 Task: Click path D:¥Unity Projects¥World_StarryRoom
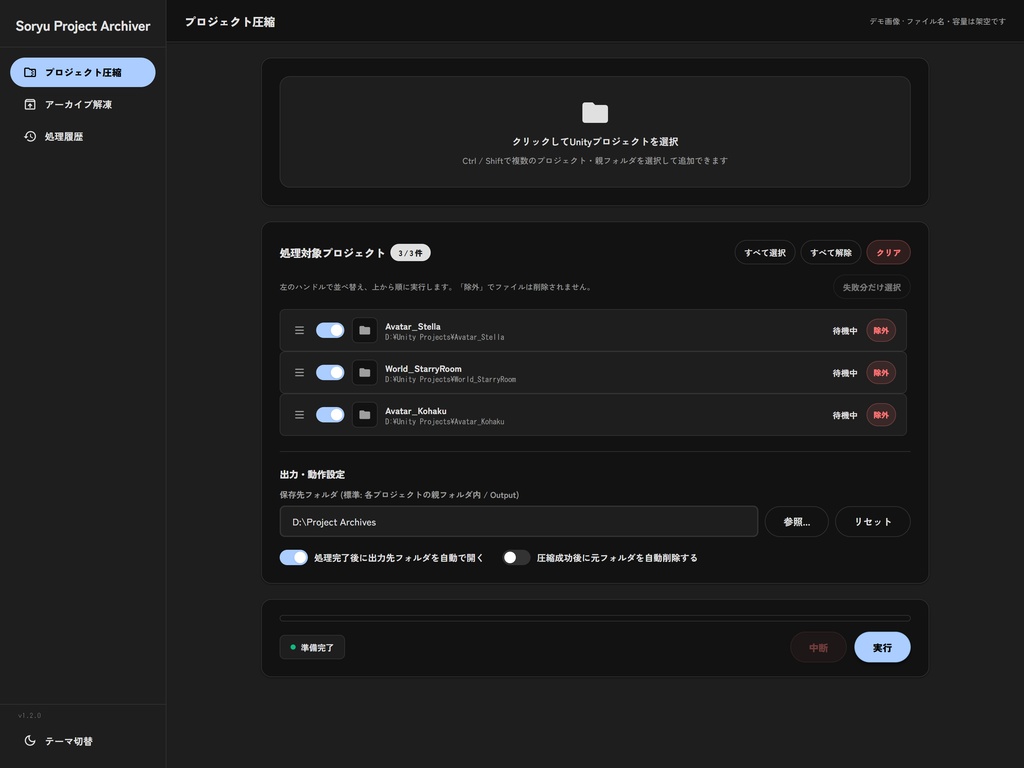(x=450, y=379)
